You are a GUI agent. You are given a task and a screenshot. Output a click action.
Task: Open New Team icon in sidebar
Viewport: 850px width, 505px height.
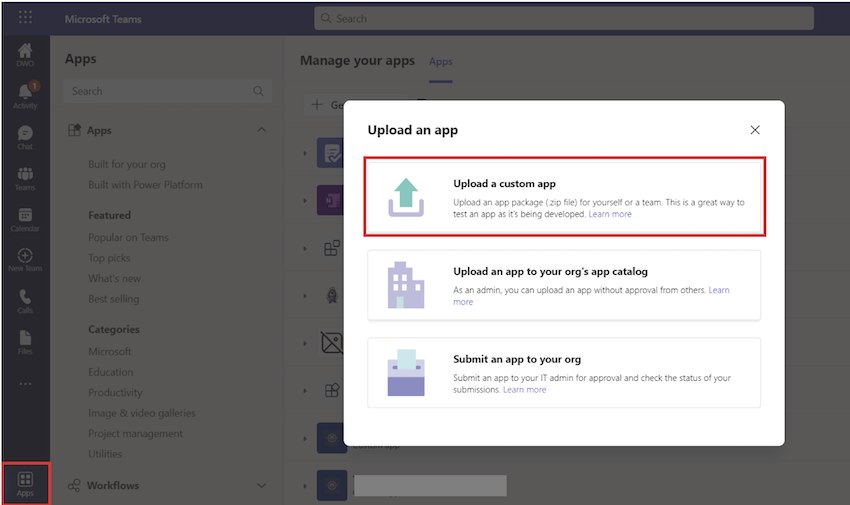point(25,260)
